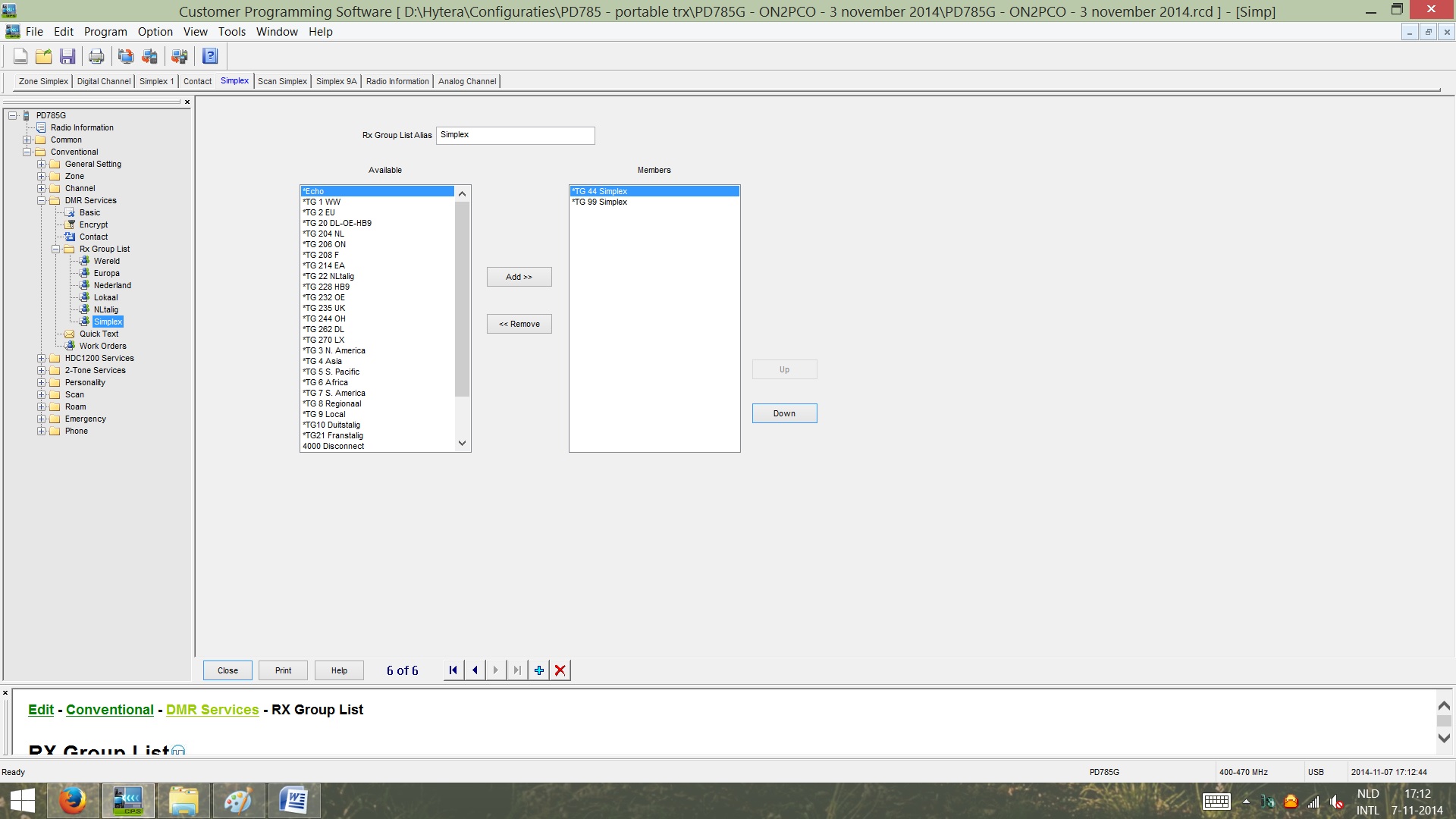Image resolution: width=1456 pixels, height=819 pixels.
Task: Open the Quick Text tree item
Action: pos(99,334)
